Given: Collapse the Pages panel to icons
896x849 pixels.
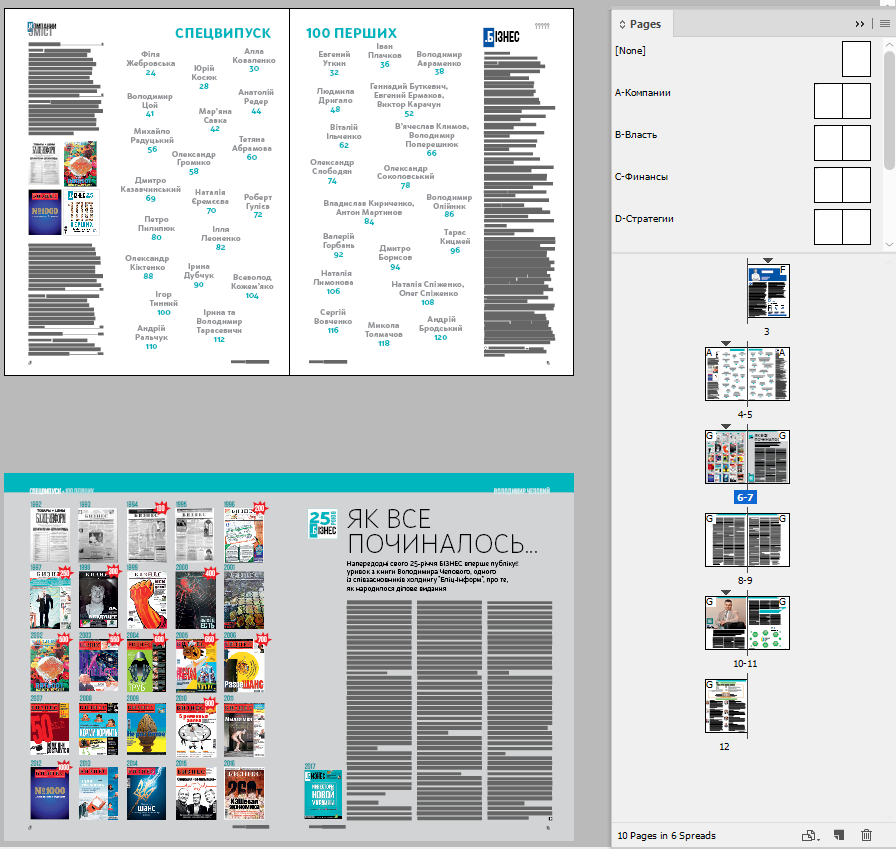Looking at the screenshot, I should click(x=859, y=24).
